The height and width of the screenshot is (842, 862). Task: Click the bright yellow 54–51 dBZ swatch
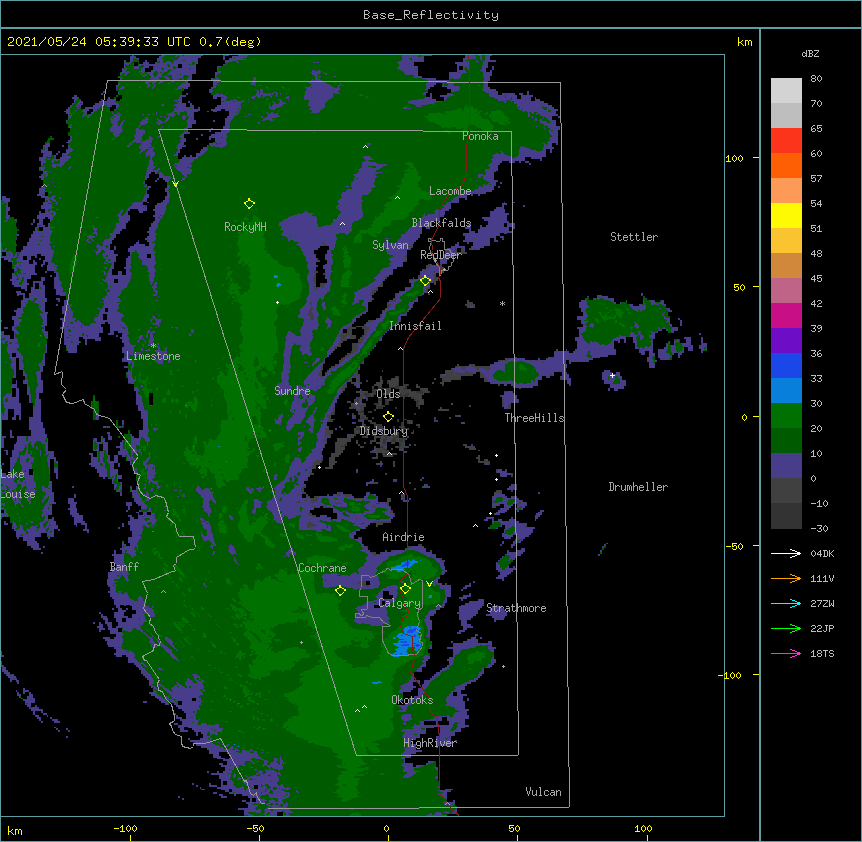(786, 215)
